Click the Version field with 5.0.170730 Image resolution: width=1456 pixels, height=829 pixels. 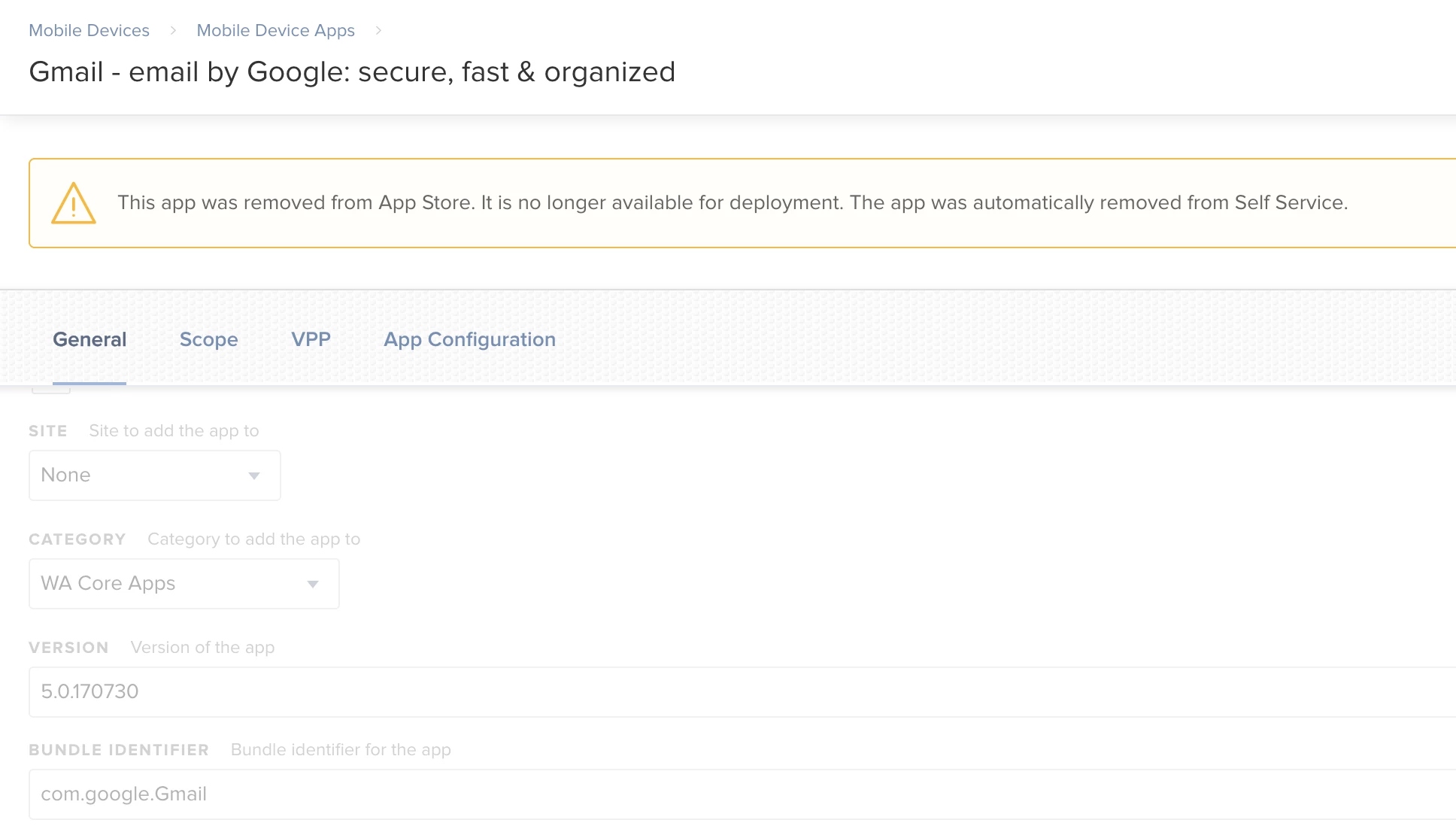coord(741,691)
